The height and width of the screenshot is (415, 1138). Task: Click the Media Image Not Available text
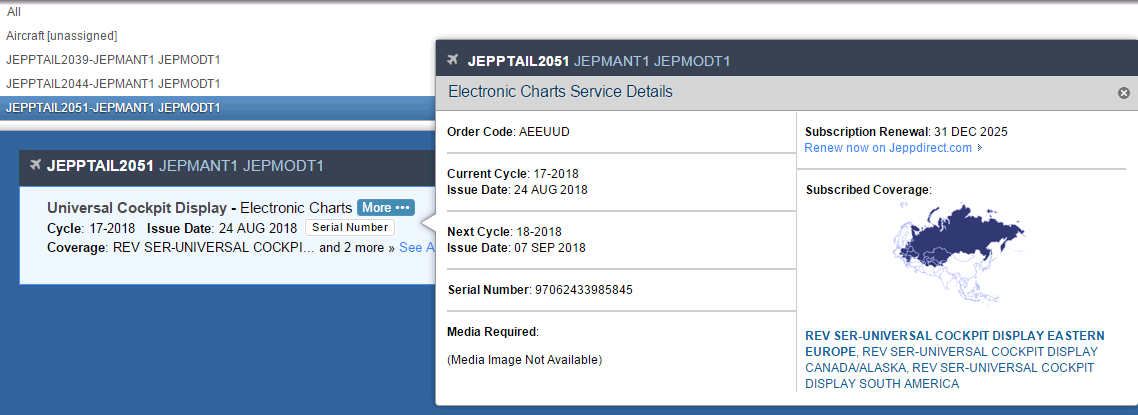(525, 359)
